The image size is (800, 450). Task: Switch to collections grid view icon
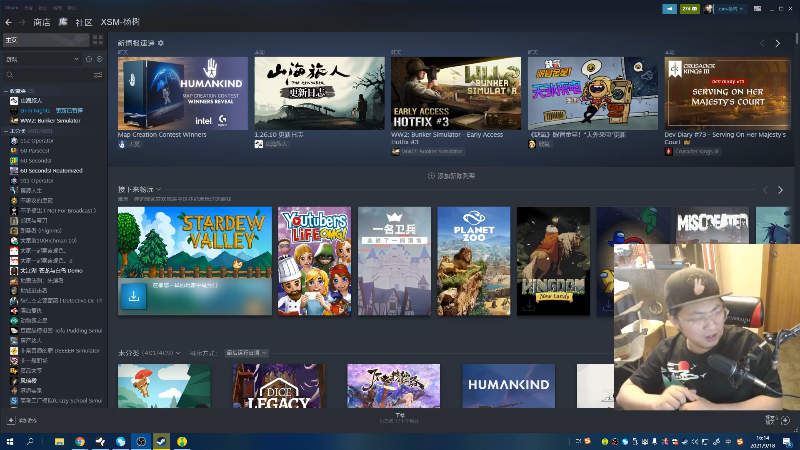pyautogui.click(x=97, y=40)
